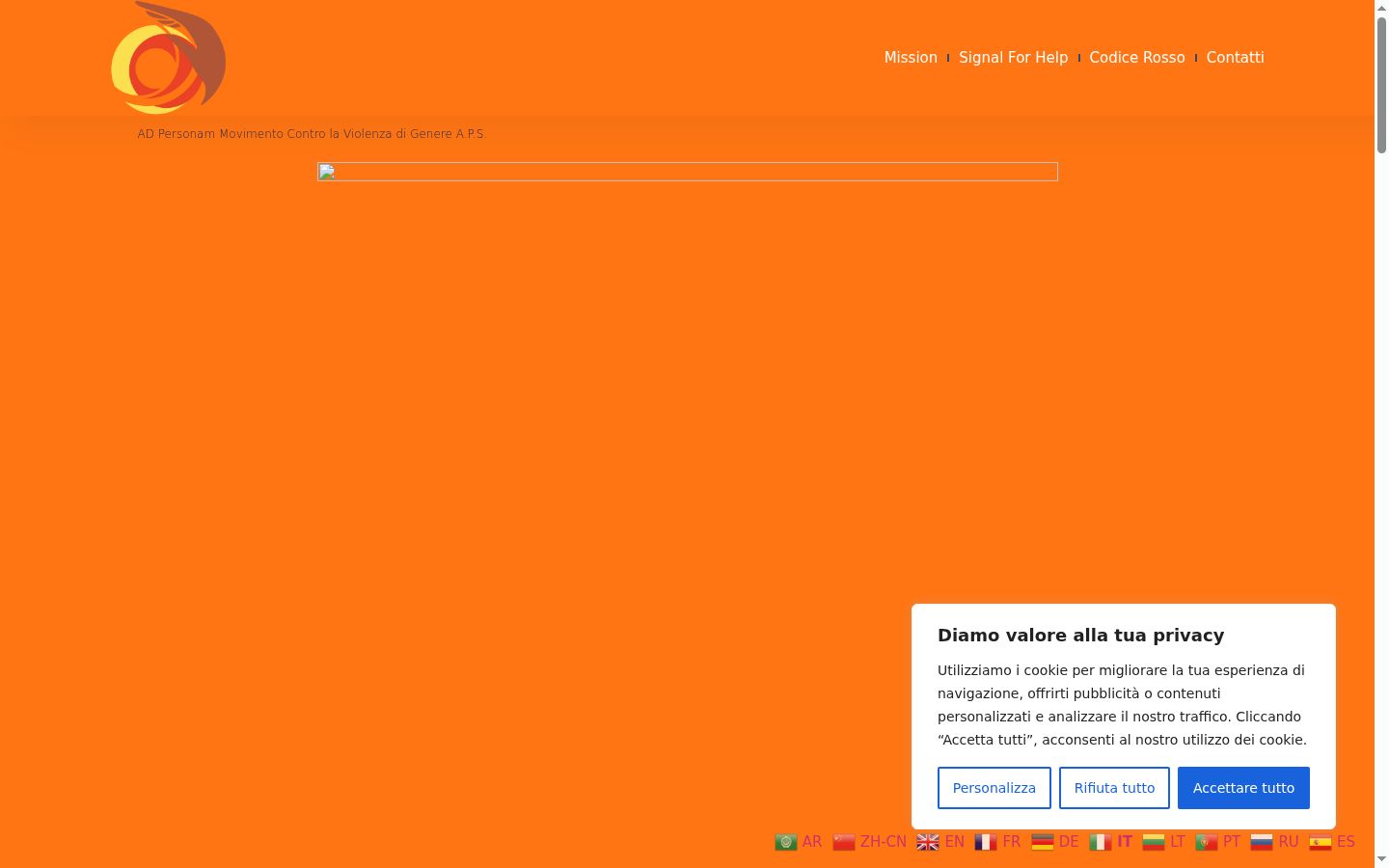Select the Arabic flag icon
This screenshot has height=868, width=1389.
786,842
